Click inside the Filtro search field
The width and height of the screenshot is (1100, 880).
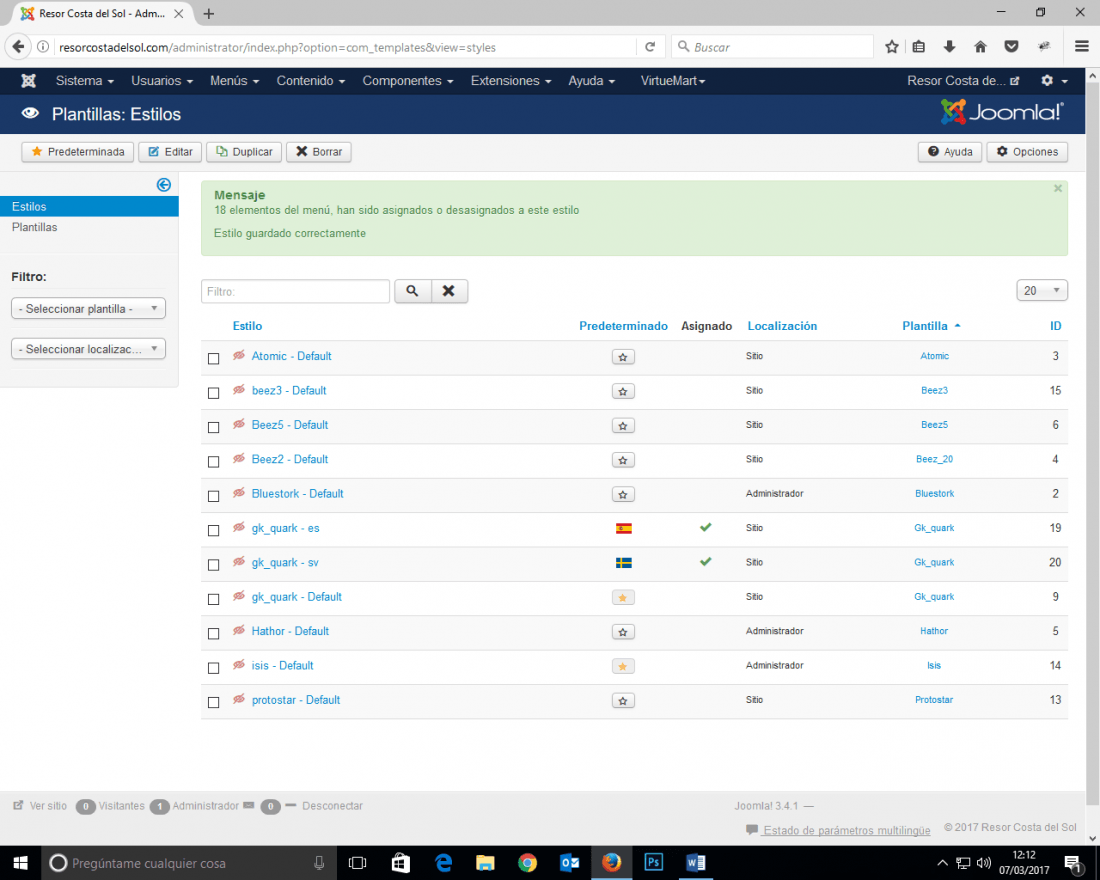click(x=295, y=291)
